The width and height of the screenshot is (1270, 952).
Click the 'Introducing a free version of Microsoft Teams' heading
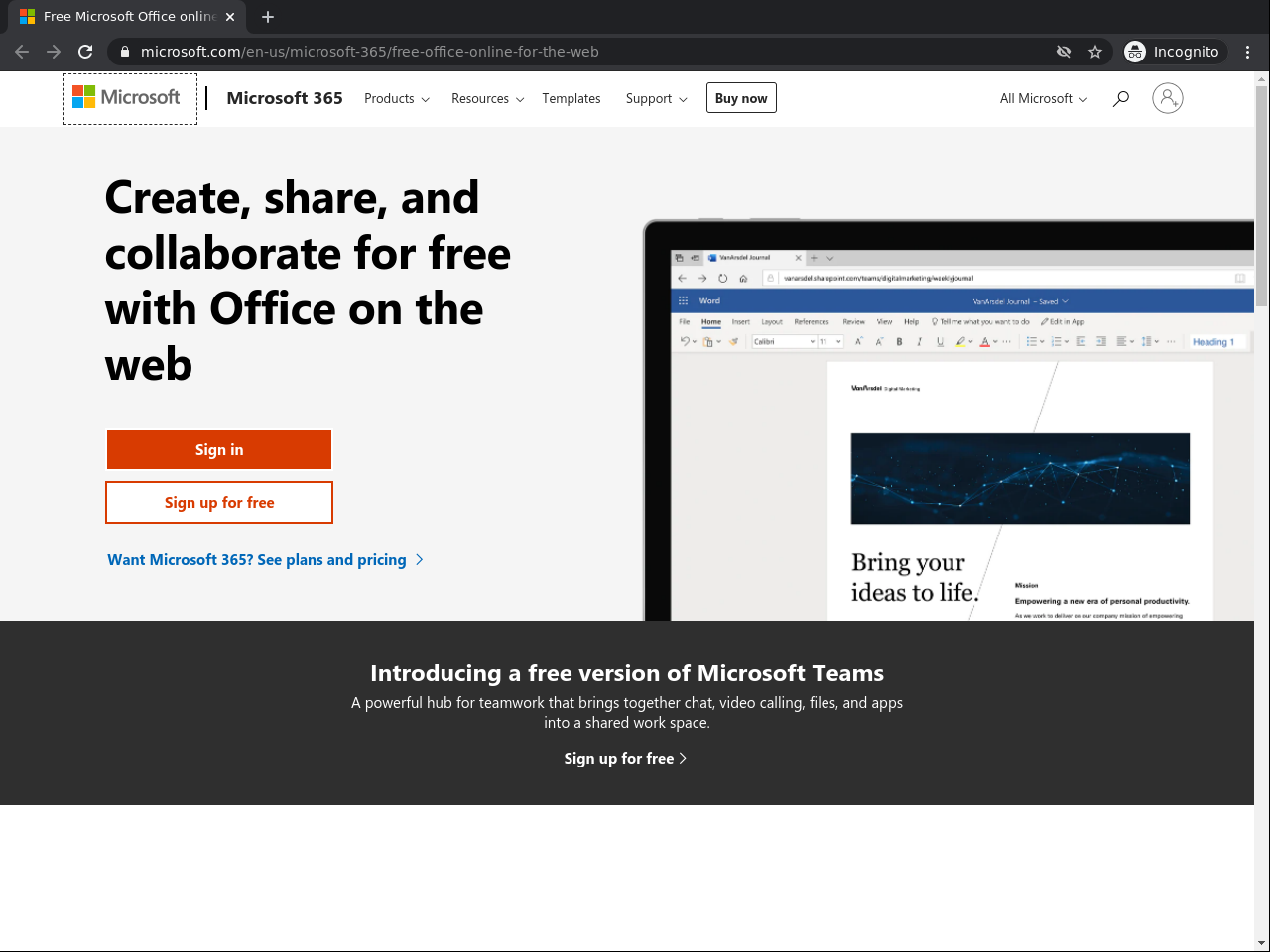click(627, 673)
